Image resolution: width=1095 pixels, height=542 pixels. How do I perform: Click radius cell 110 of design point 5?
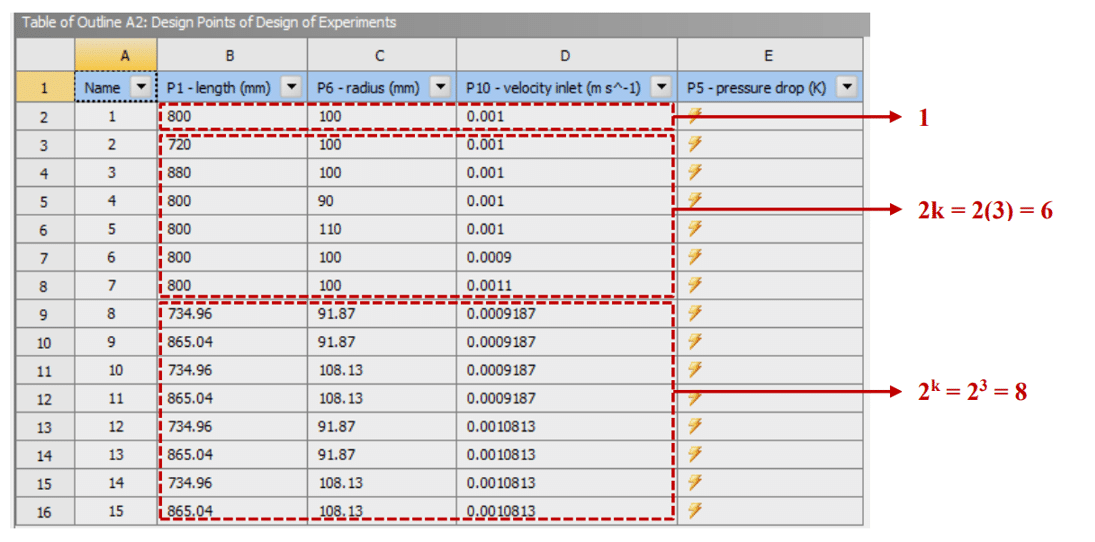pyautogui.click(x=382, y=229)
